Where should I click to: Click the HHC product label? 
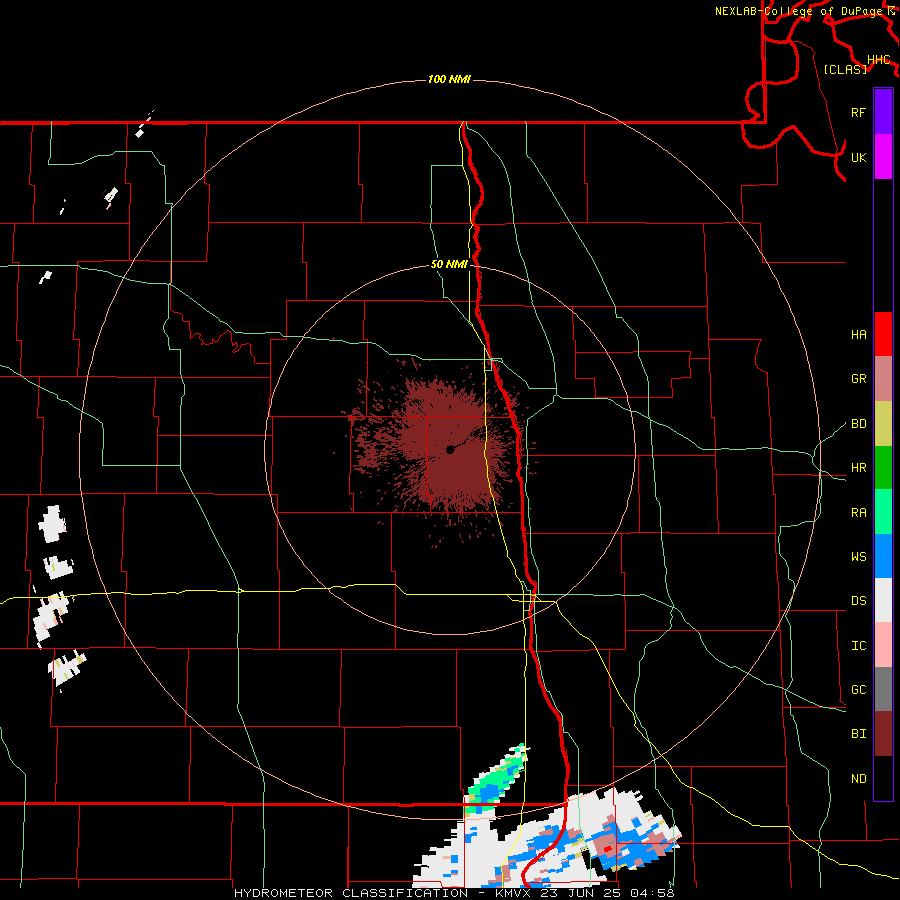[x=879, y=60]
